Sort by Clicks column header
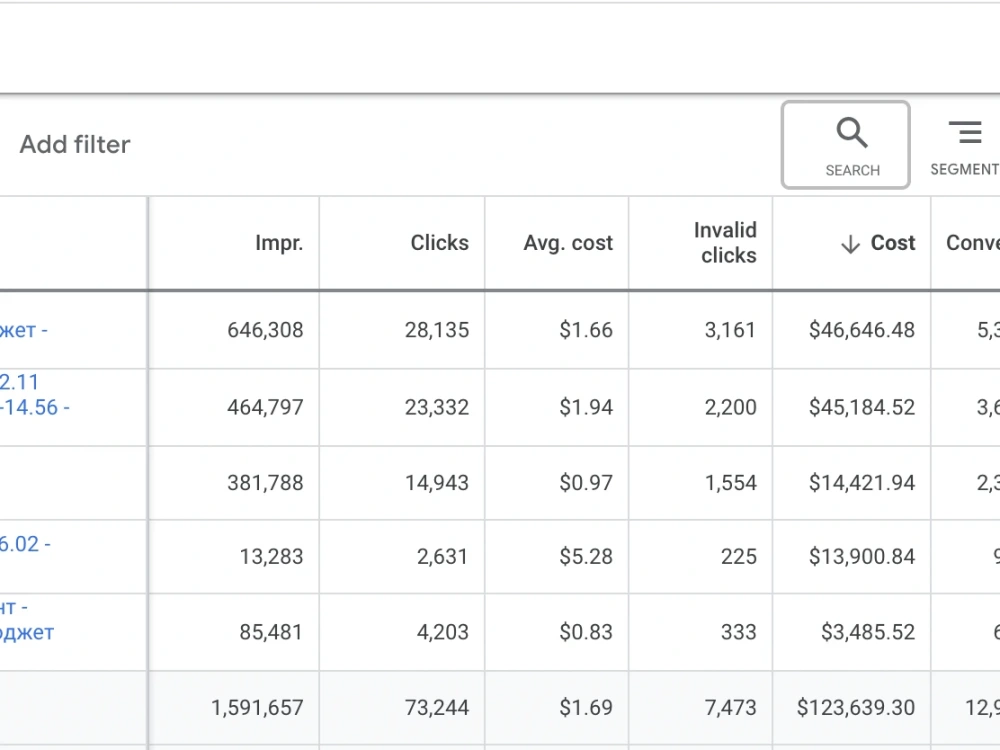Screen dimensions: 1000x750 [439, 243]
